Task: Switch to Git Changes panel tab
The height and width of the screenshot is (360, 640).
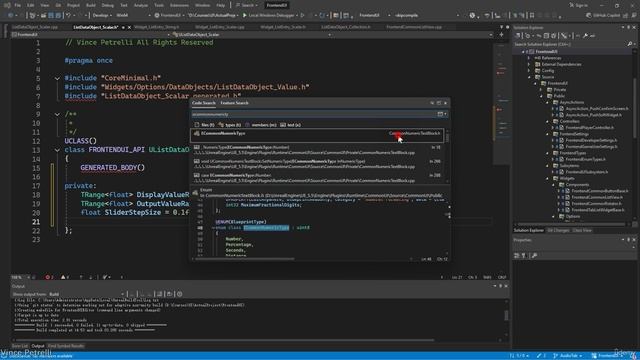Action: click(x=558, y=231)
